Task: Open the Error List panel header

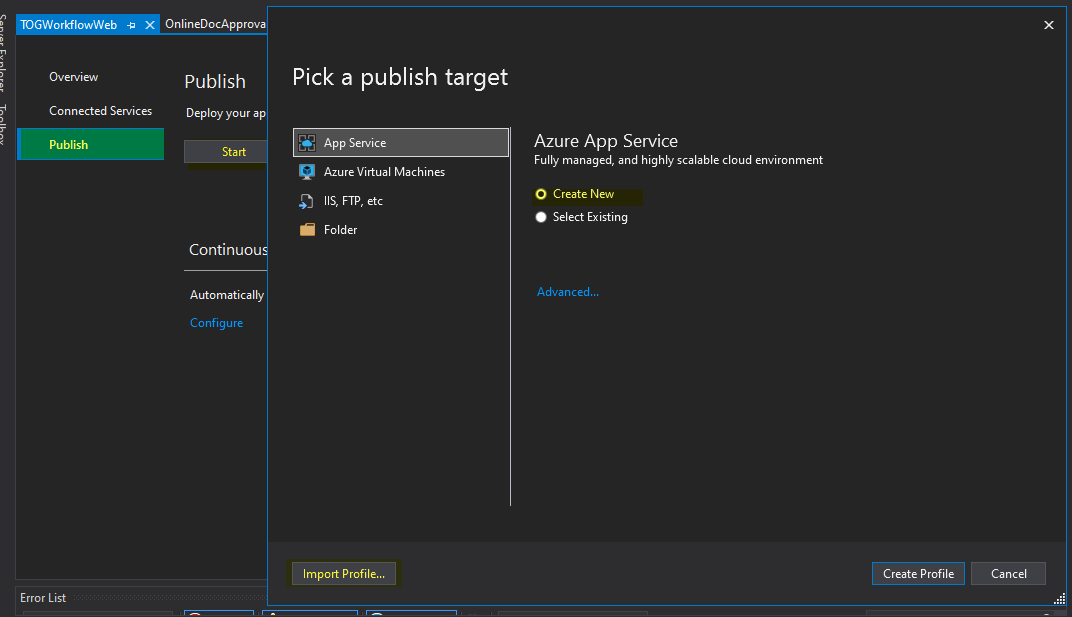Action: pyautogui.click(x=43, y=598)
